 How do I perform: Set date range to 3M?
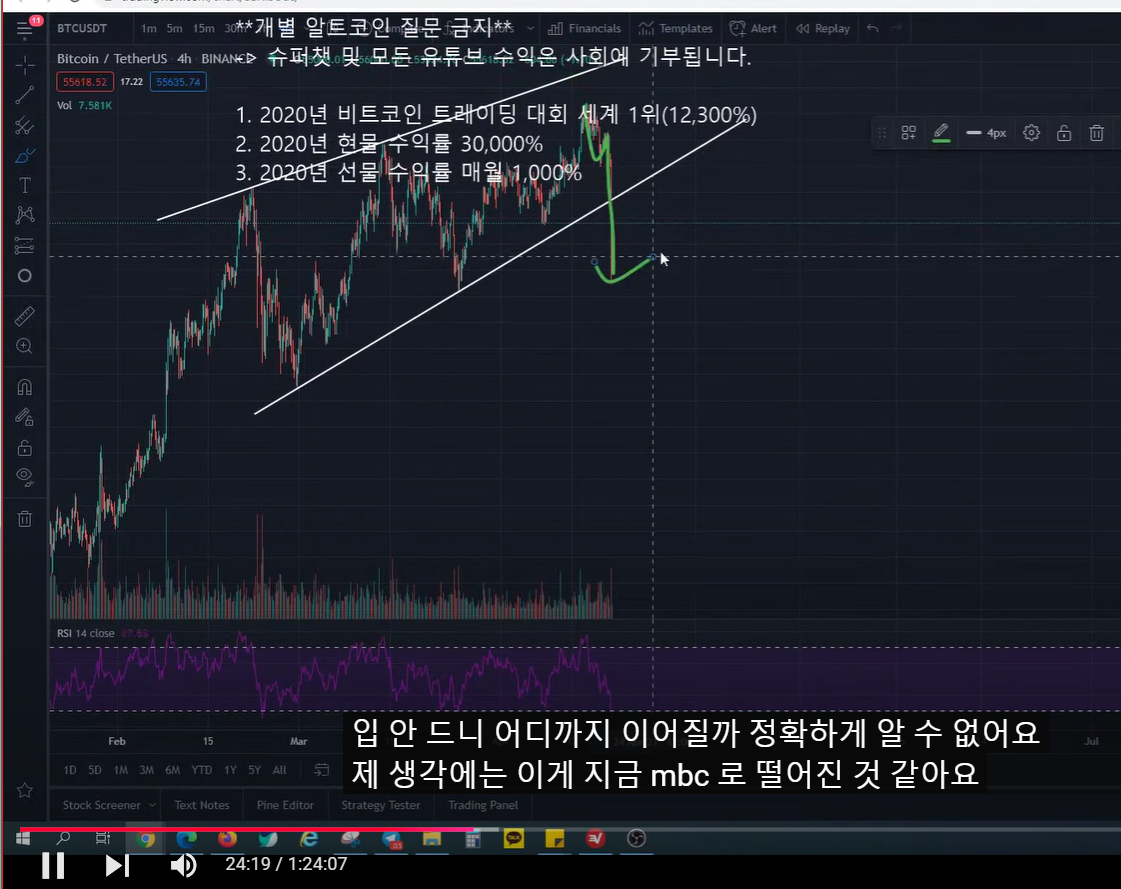tap(147, 770)
